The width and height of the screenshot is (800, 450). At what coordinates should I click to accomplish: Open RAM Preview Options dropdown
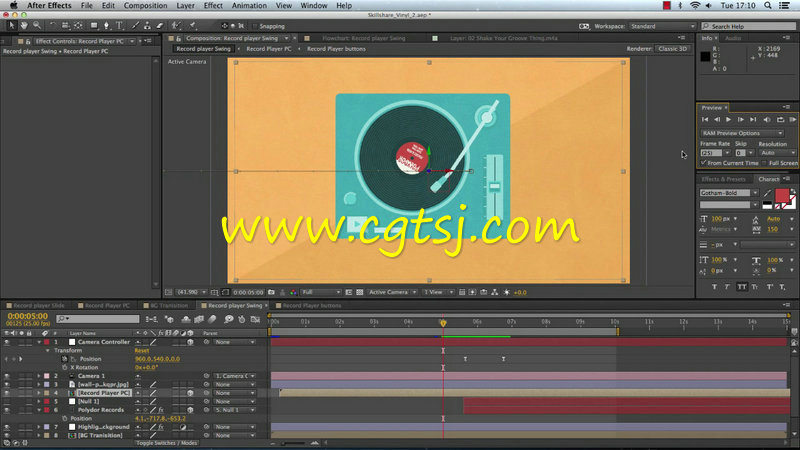742,133
